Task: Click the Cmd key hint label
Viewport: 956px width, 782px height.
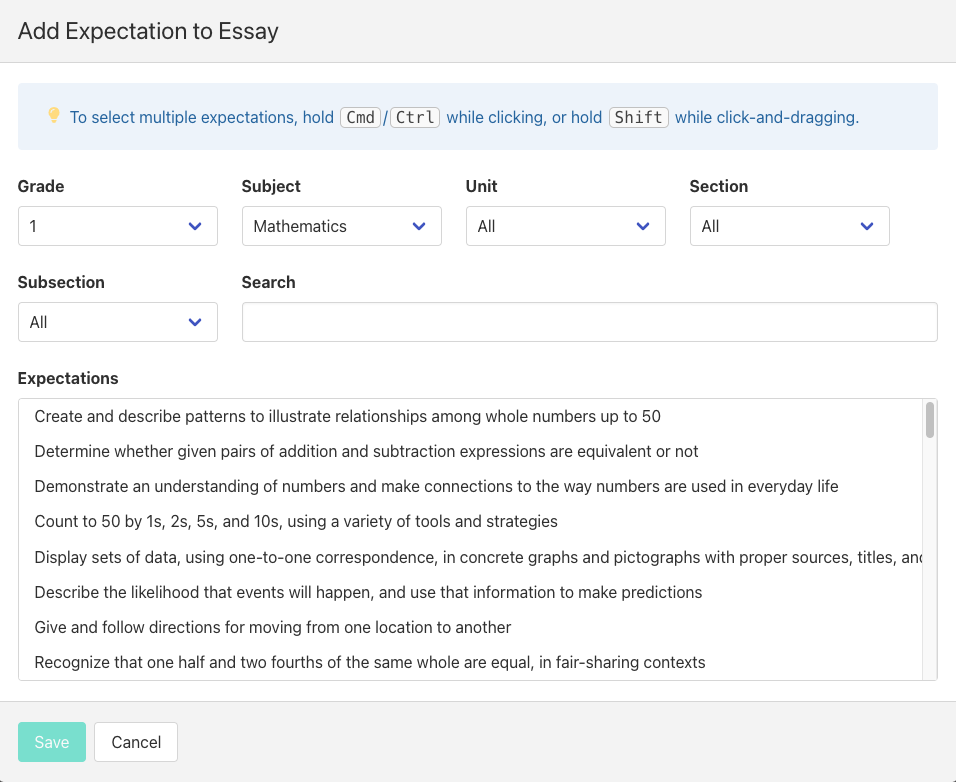Action: click(360, 117)
